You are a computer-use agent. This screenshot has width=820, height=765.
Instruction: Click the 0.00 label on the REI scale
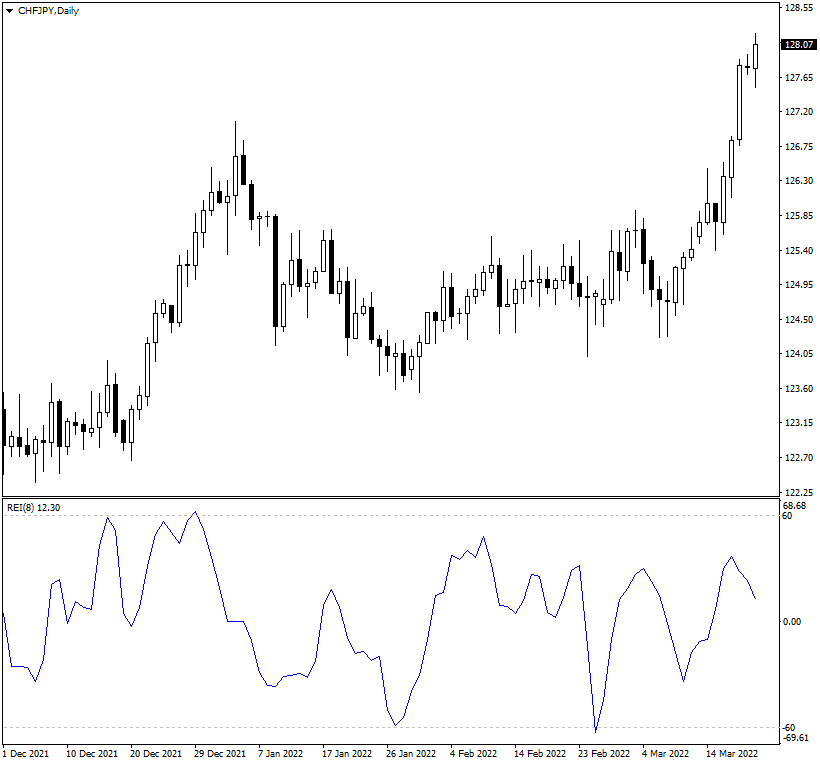[x=793, y=621]
